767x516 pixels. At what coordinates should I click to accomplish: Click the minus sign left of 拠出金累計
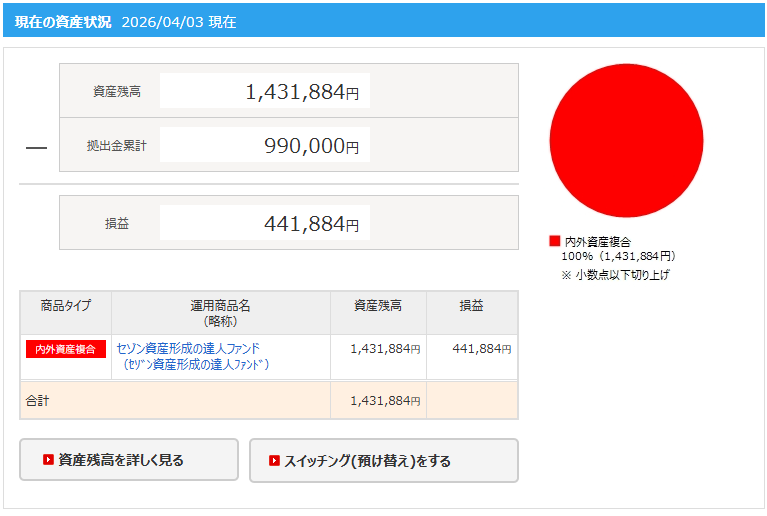pyautogui.click(x=36, y=146)
